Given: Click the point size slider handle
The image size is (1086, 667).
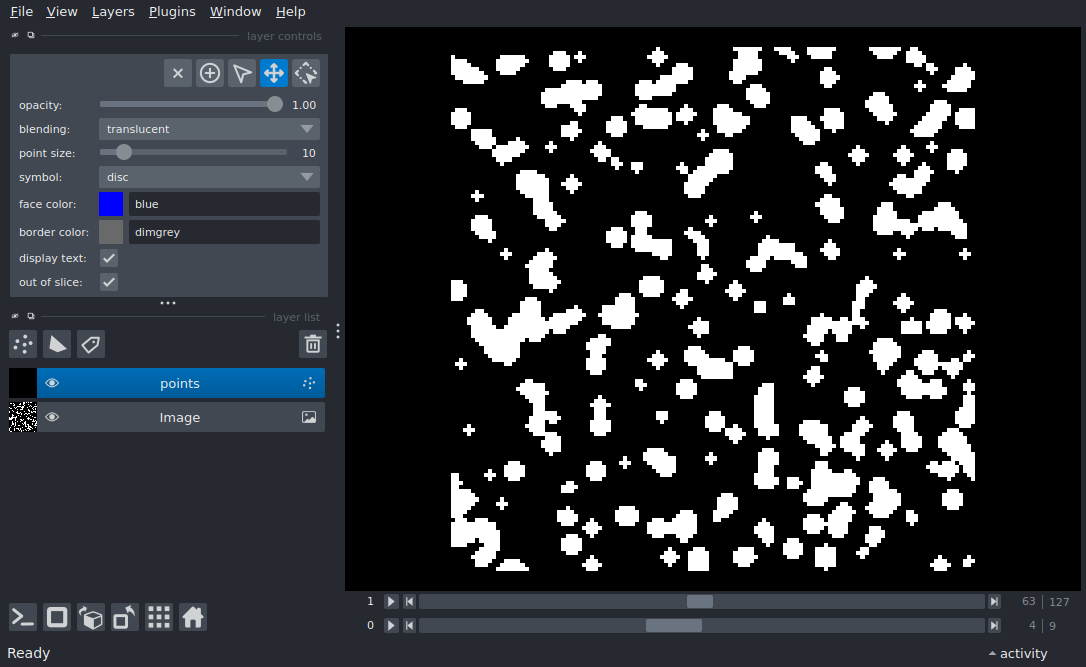Looking at the screenshot, I should point(123,152).
